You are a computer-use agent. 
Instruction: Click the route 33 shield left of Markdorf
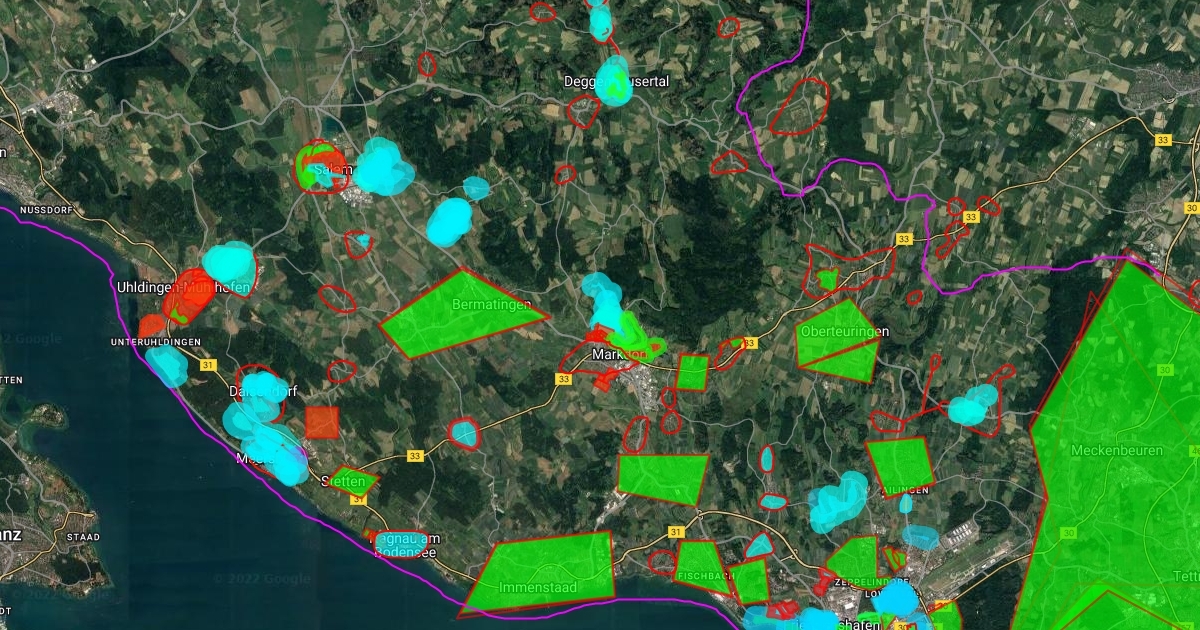click(564, 379)
